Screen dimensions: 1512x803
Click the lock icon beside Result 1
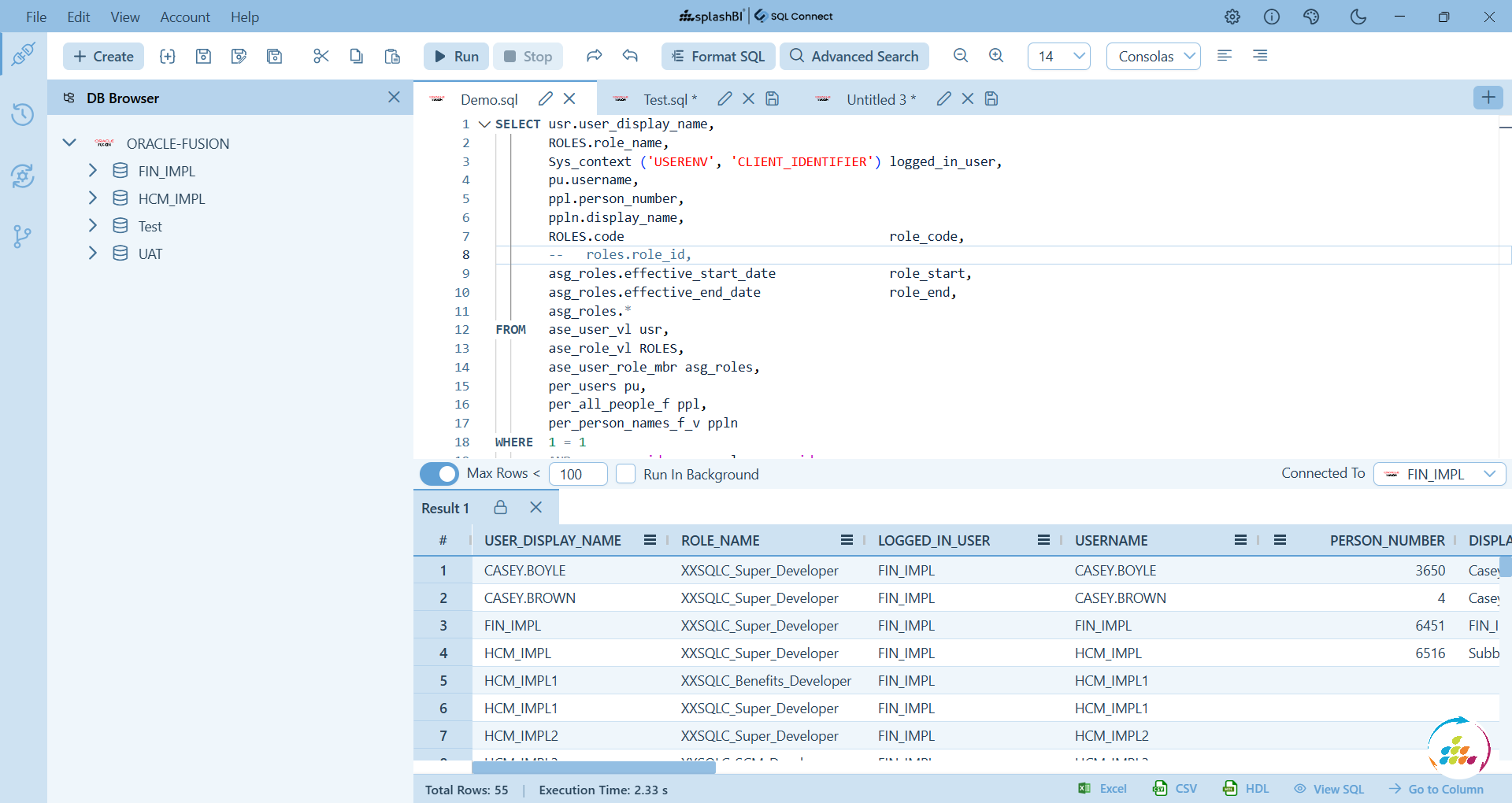point(500,508)
